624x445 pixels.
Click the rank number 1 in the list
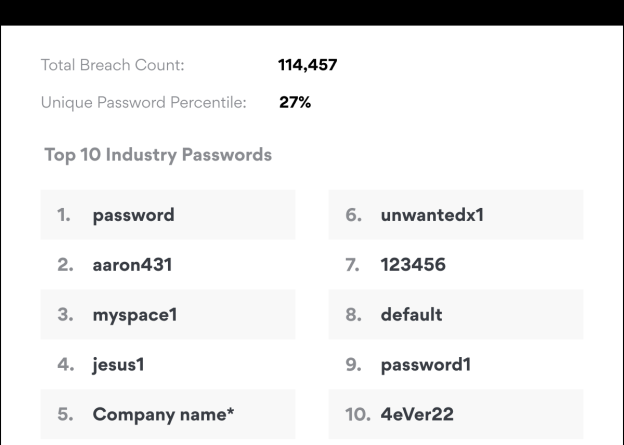tap(63, 215)
